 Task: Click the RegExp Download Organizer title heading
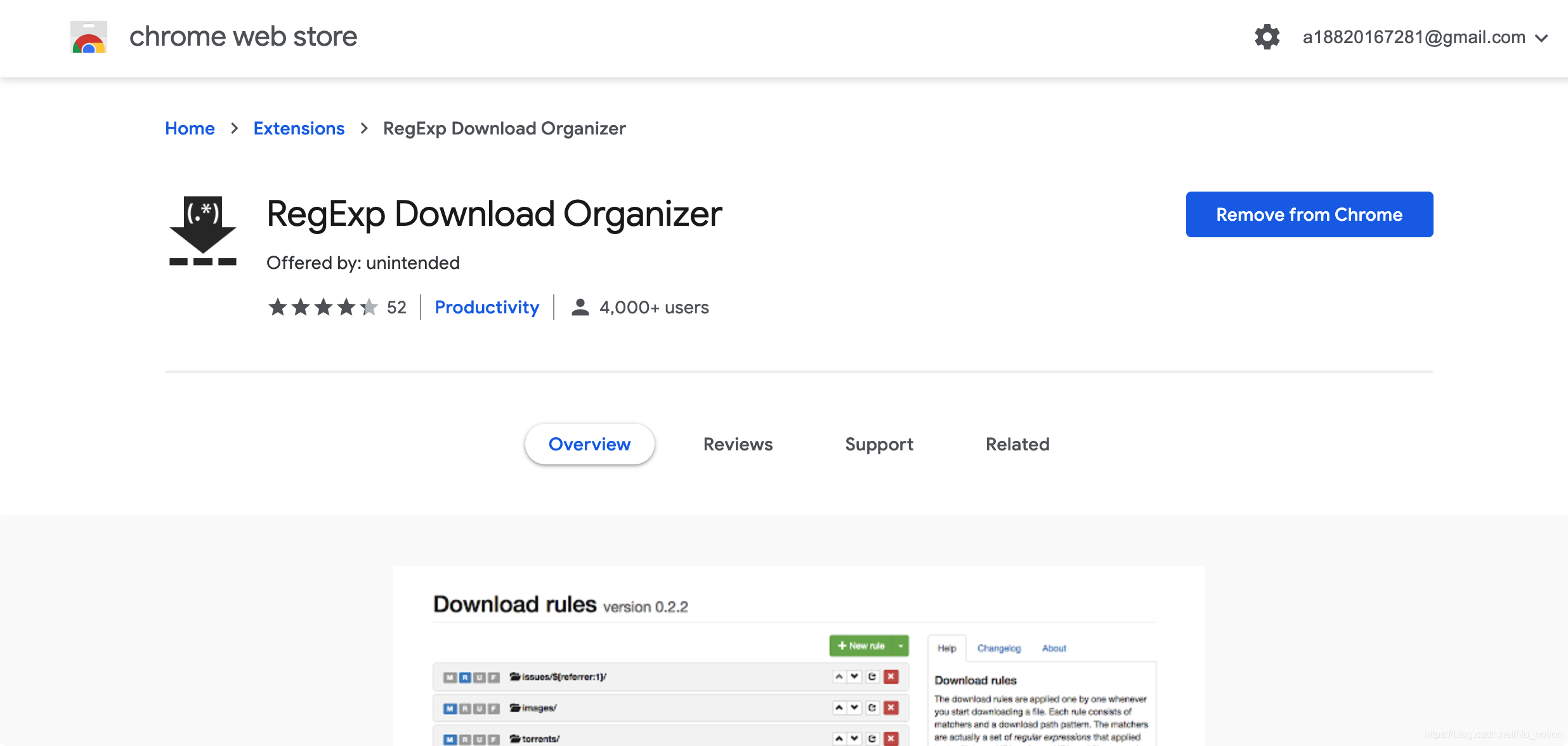[x=494, y=214]
